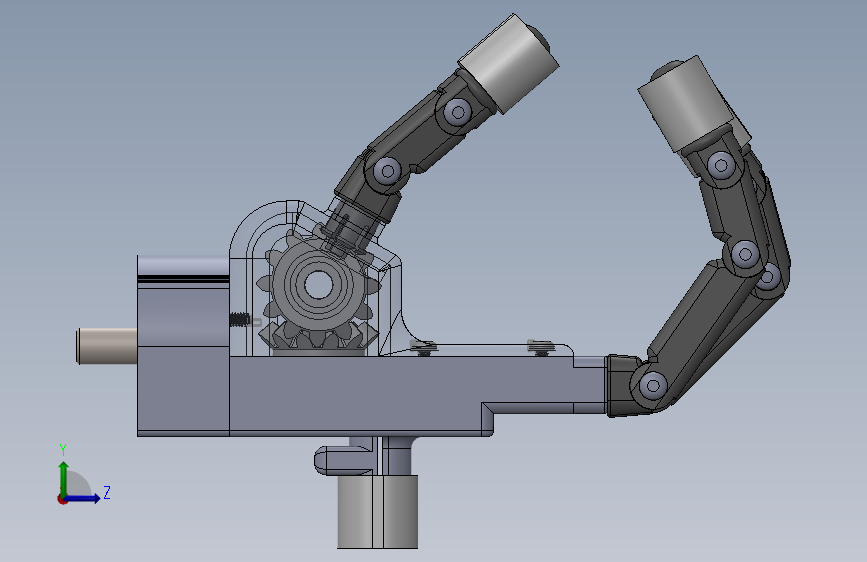Select the light gray tip of the upper finger
Image resolution: width=867 pixels, height=562 pixels.
point(509,64)
